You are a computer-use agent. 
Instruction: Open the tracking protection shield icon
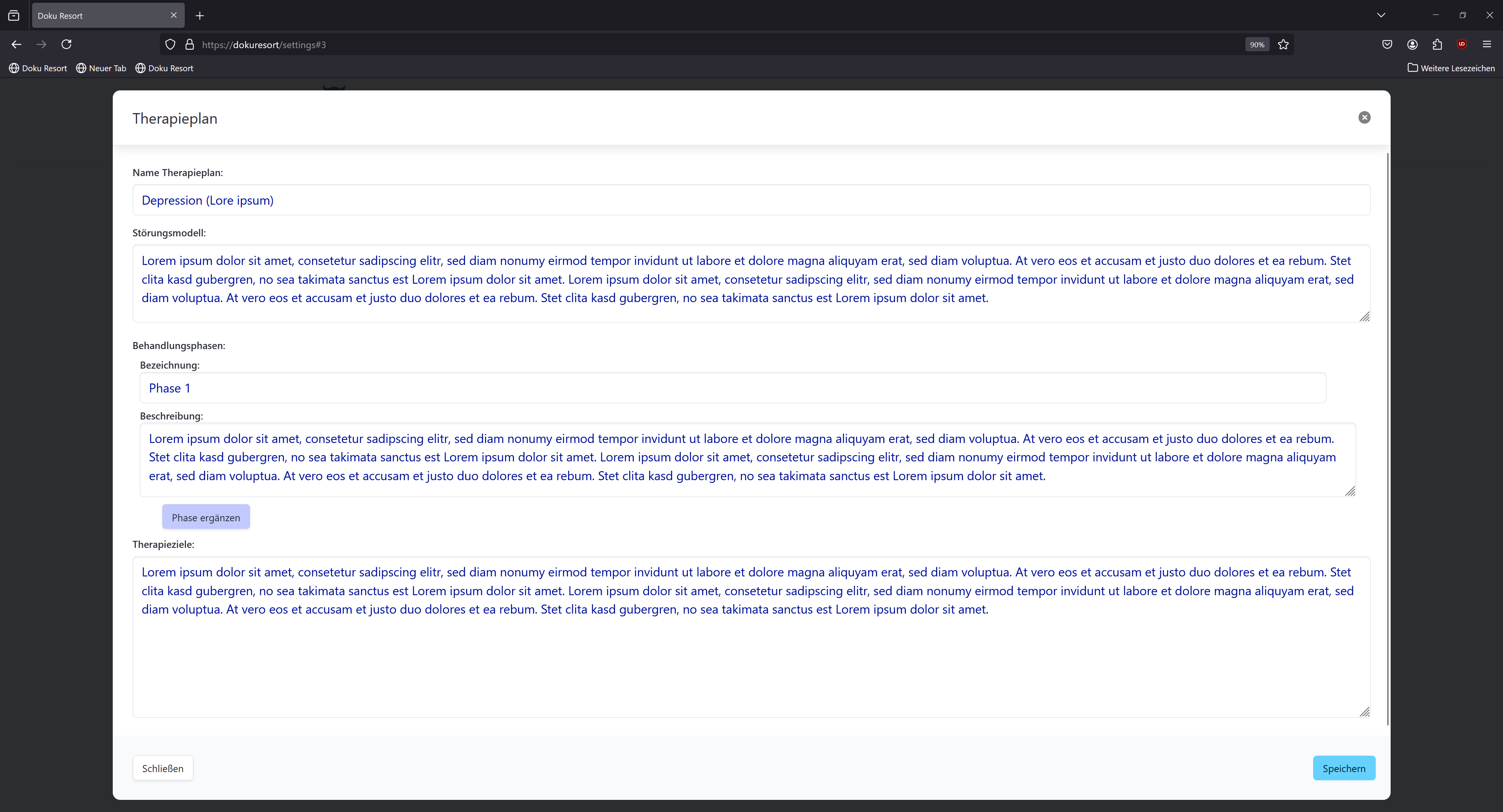click(170, 44)
